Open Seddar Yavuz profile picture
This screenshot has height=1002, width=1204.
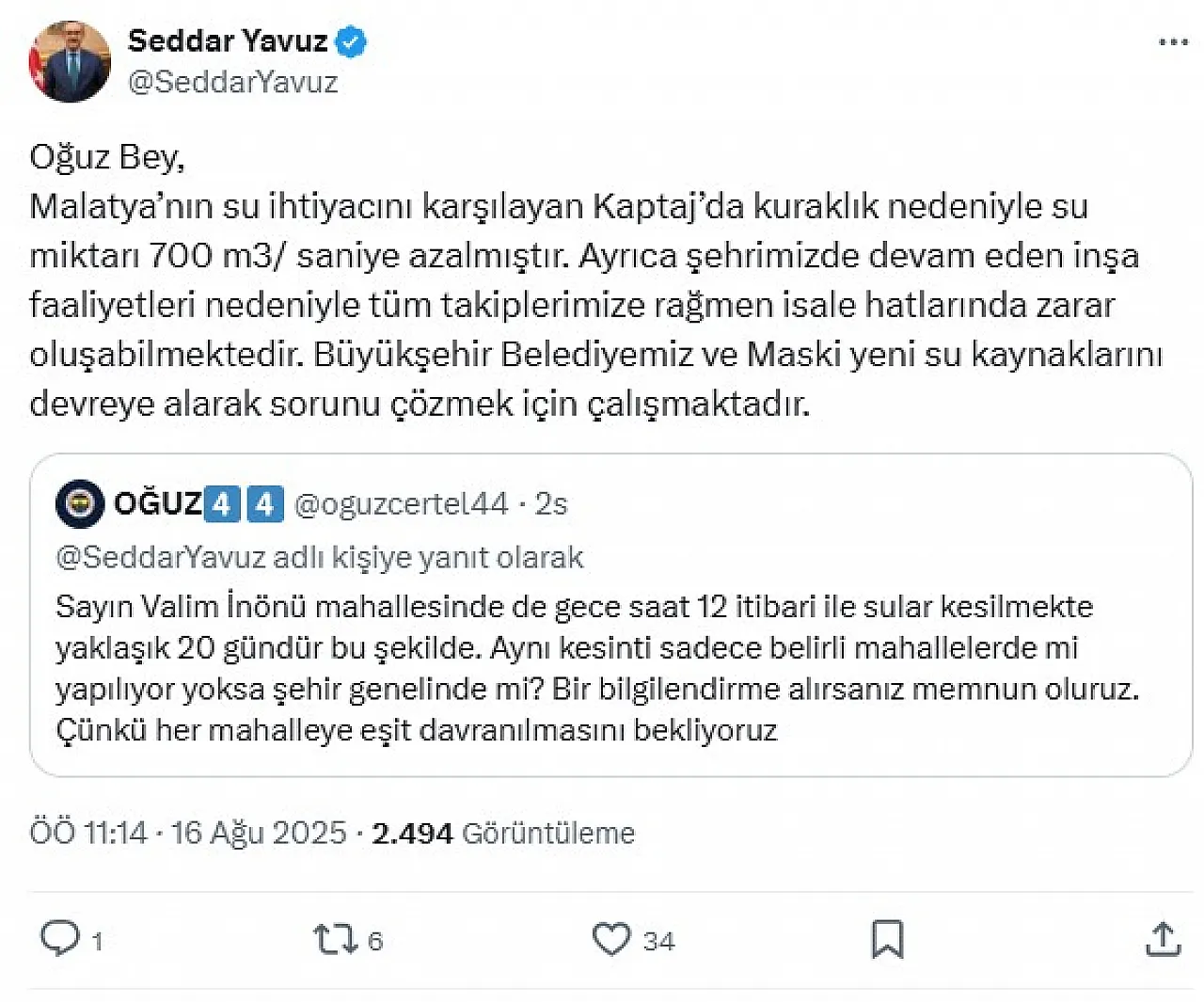pos(70,61)
